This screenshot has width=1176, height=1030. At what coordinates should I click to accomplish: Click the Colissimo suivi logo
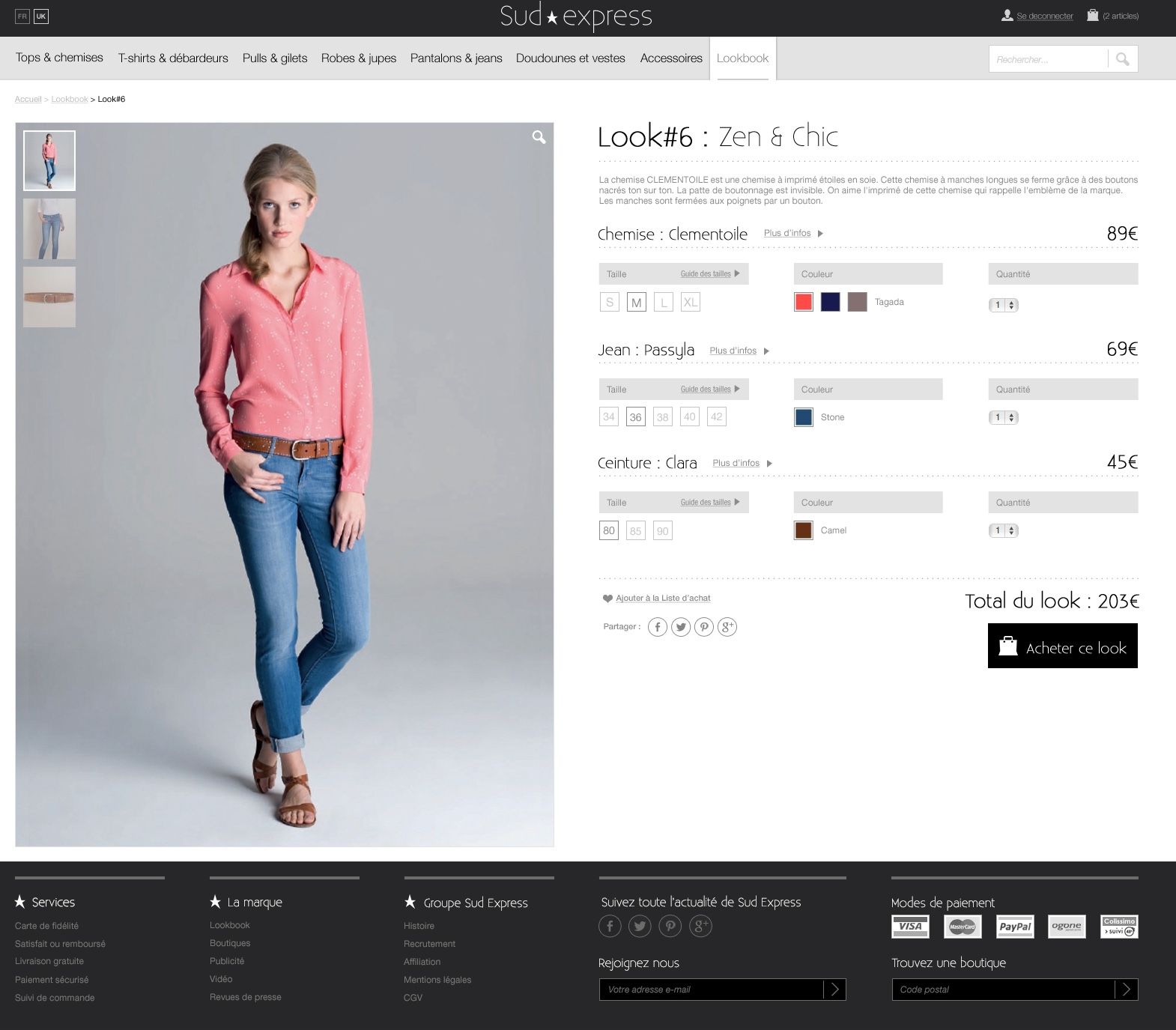(1119, 927)
